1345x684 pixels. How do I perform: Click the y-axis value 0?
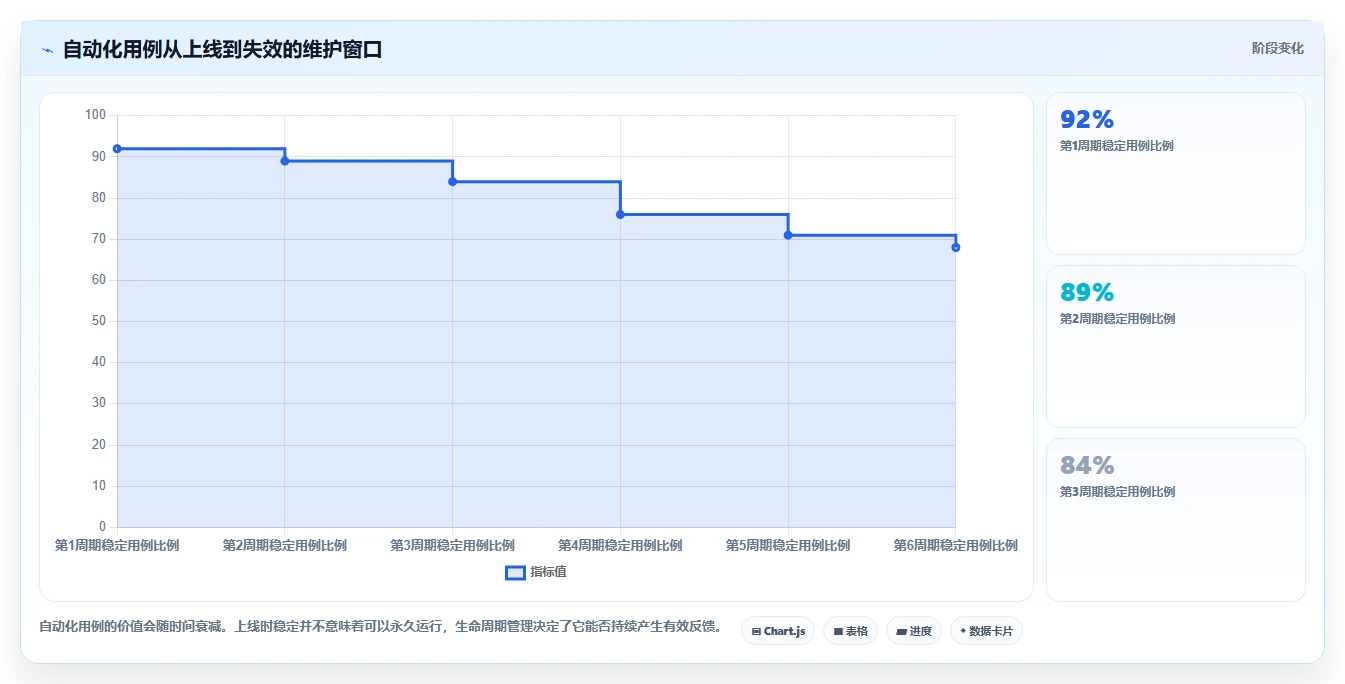(x=102, y=527)
